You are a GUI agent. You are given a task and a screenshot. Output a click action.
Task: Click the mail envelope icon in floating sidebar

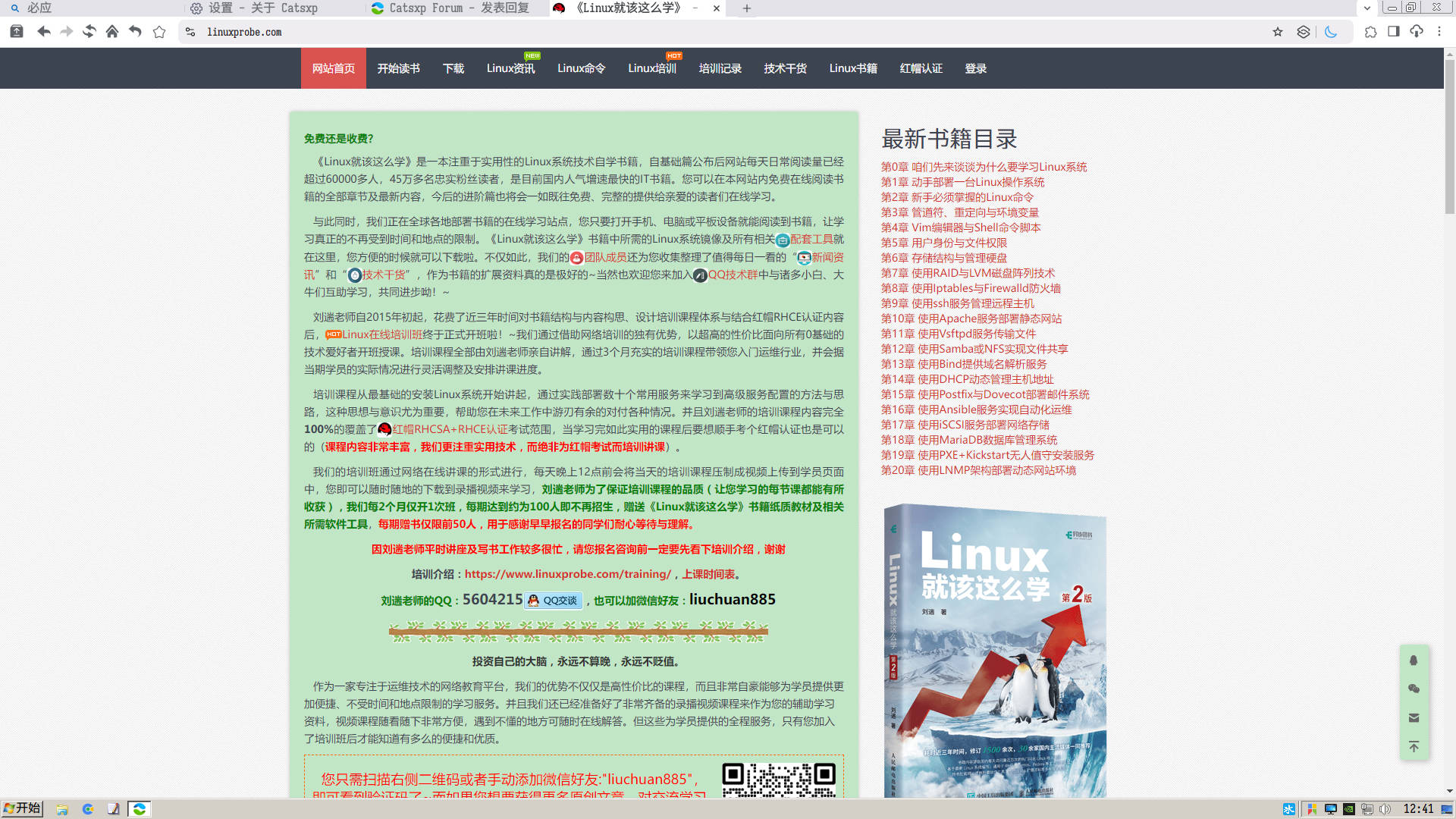(x=1414, y=718)
